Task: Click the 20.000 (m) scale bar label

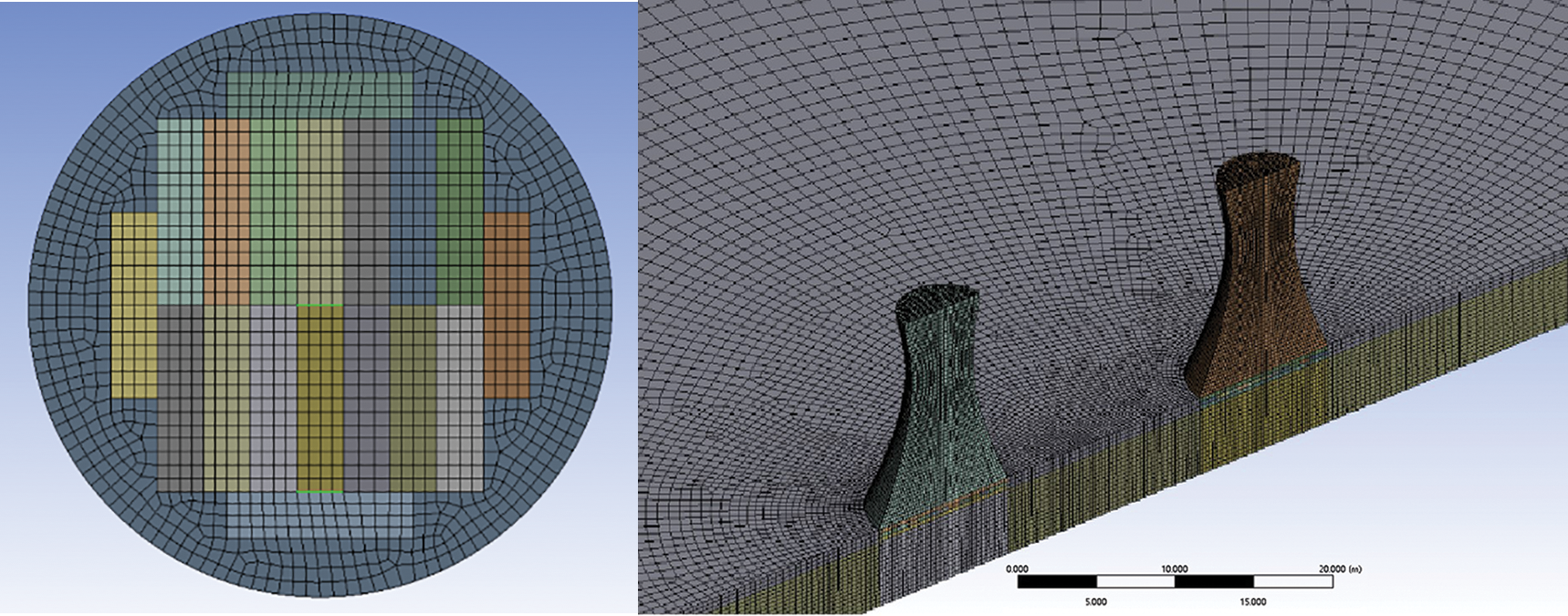Action: click(x=1339, y=569)
